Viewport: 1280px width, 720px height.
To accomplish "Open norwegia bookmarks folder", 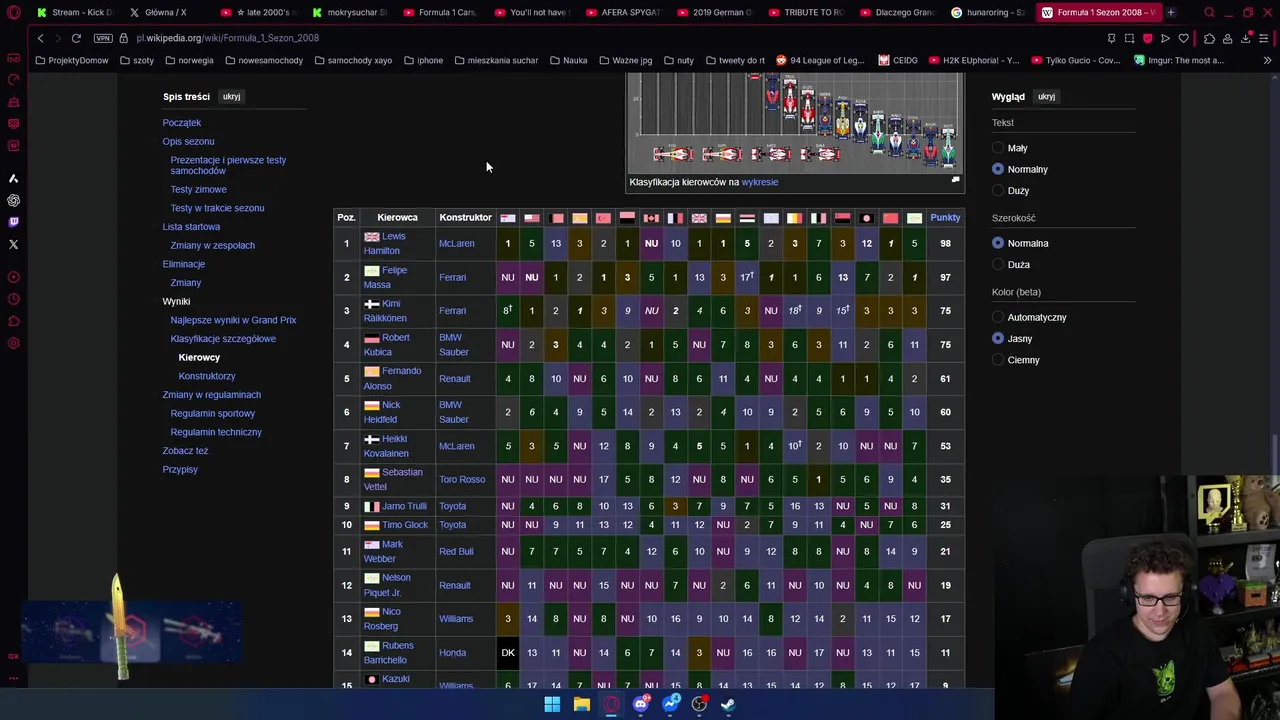I will point(189,60).
